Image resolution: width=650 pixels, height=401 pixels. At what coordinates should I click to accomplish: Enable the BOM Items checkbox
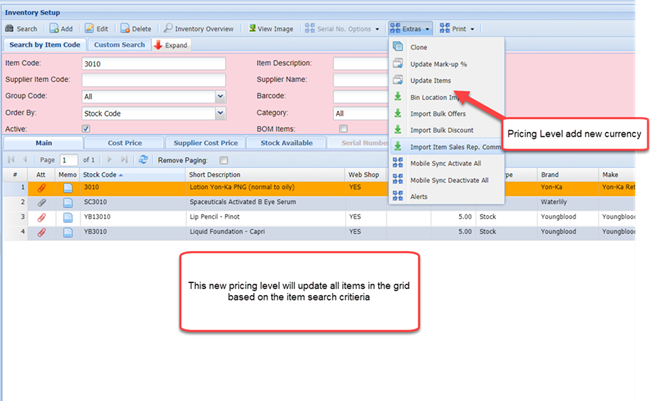pos(343,129)
